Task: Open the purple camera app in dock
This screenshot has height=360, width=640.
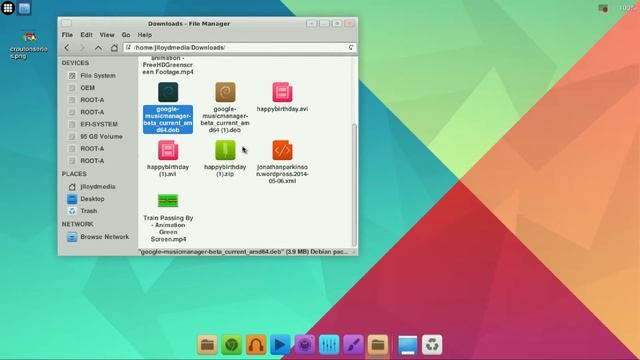Action: 304,345
